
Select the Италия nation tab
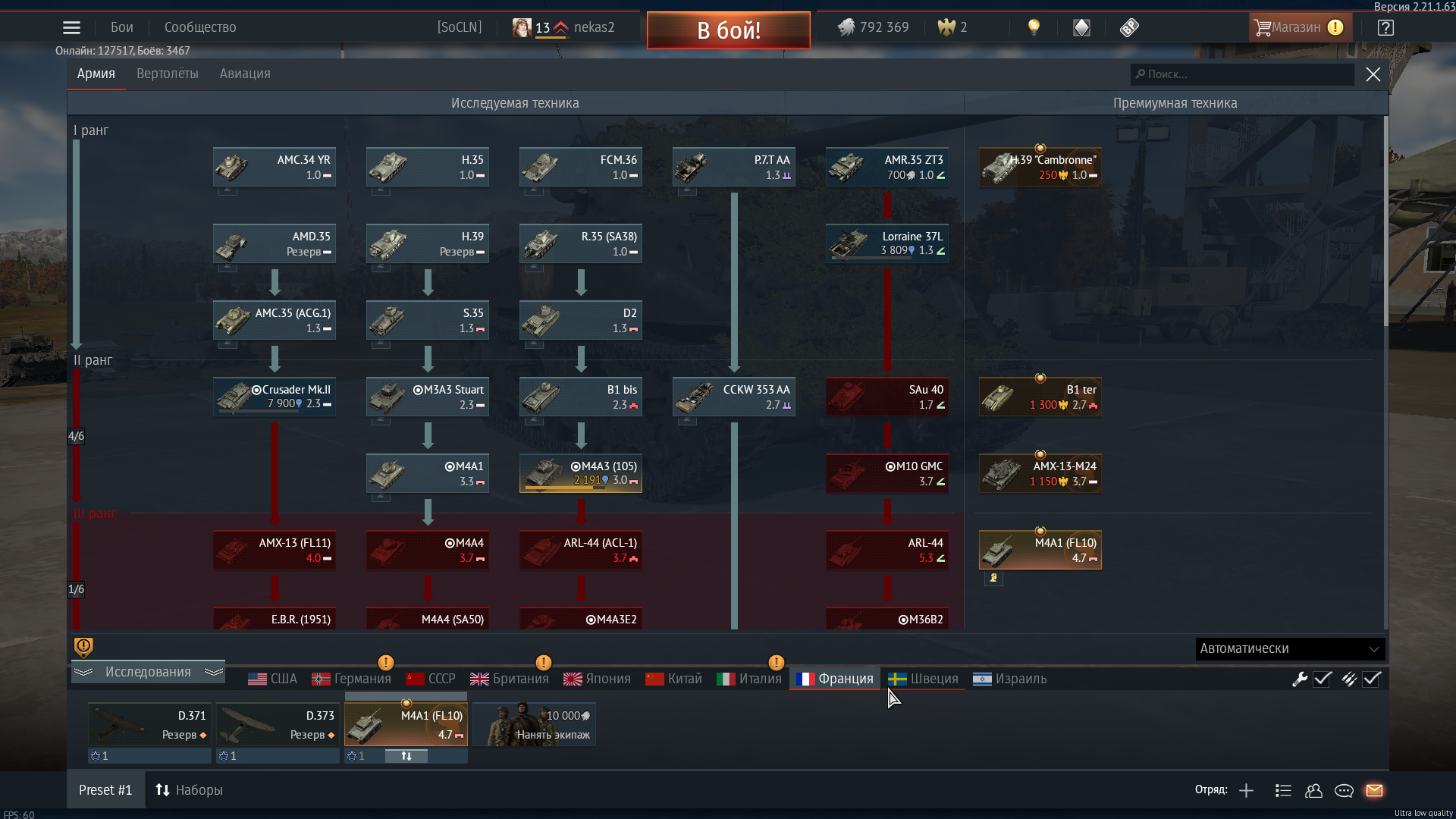[749, 679]
